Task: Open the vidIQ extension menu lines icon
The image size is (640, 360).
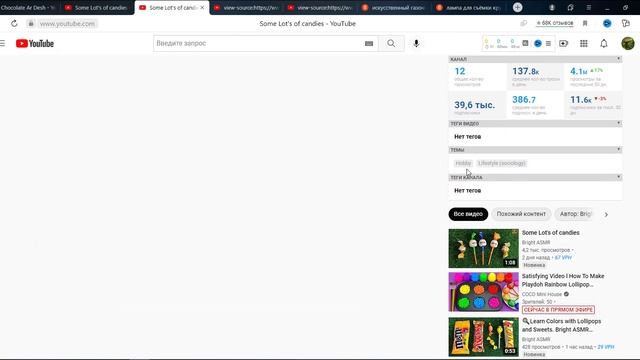Action: 548,43
